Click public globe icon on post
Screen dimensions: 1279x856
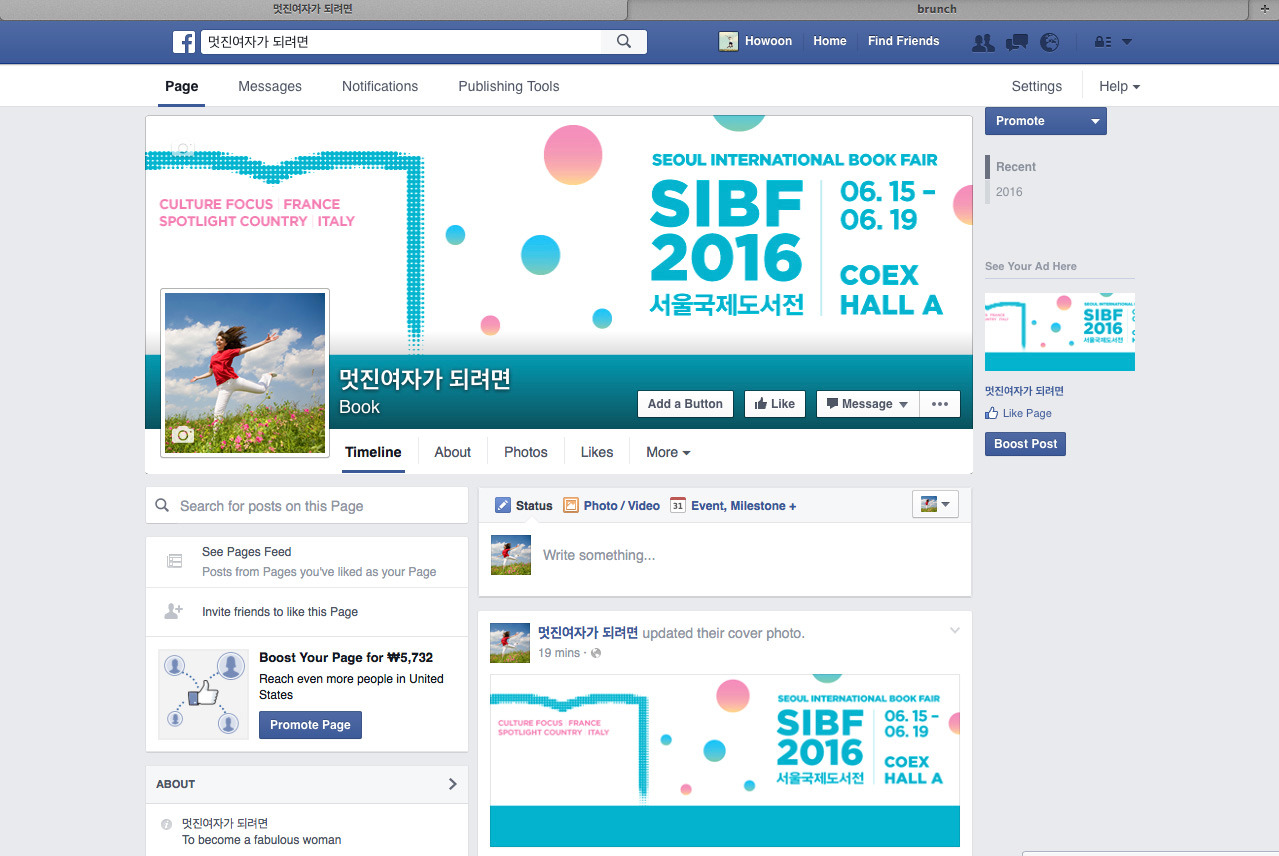[x=596, y=653]
